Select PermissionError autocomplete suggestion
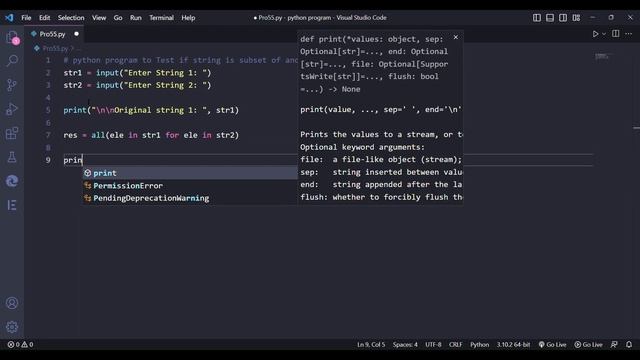640x360 pixels. pos(190,186)
